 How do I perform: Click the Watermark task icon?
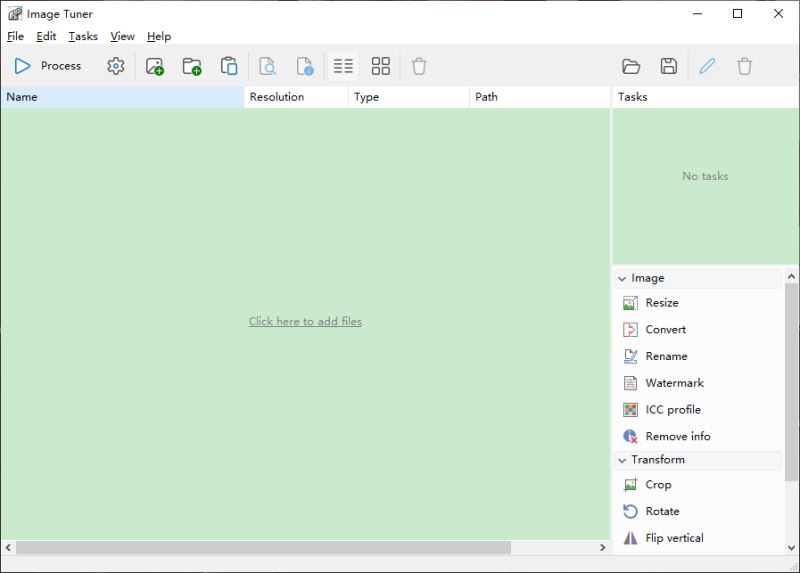coord(630,383)
